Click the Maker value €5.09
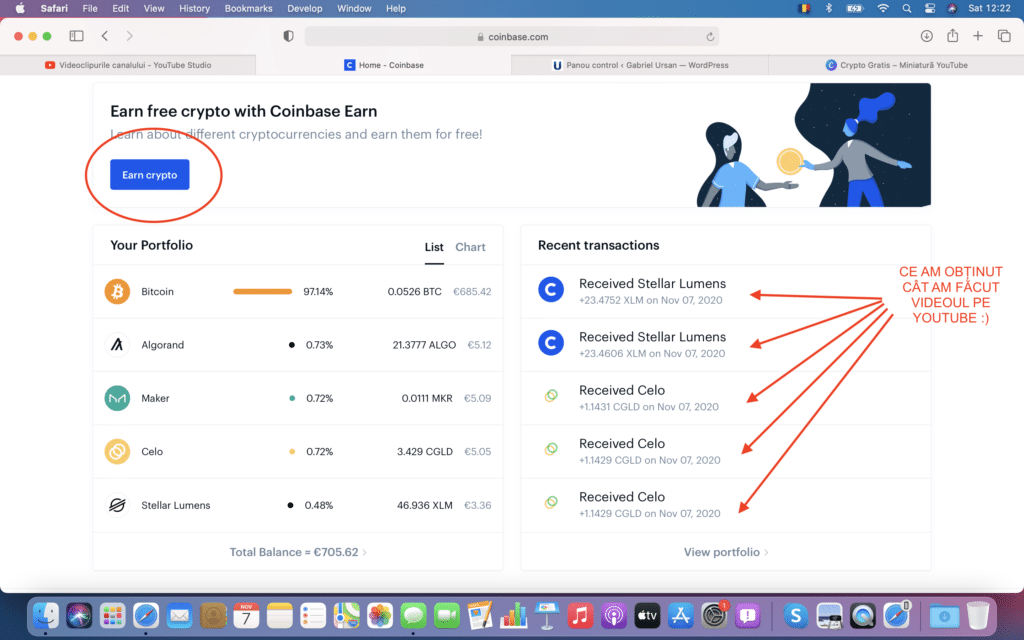Screen dimensions: 1024x640 pos(477,398)
